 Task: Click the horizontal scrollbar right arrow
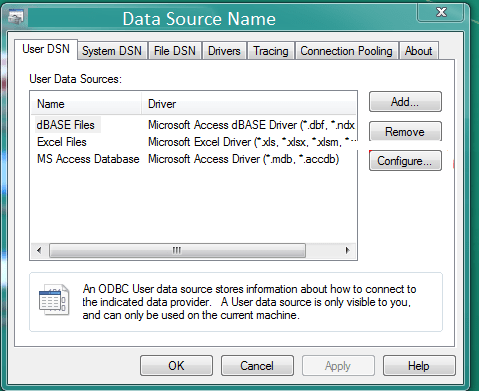pos(347,250)
